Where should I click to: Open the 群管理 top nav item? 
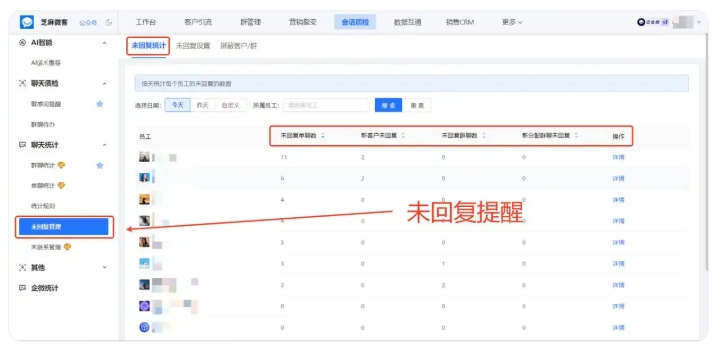click(250, 22)
